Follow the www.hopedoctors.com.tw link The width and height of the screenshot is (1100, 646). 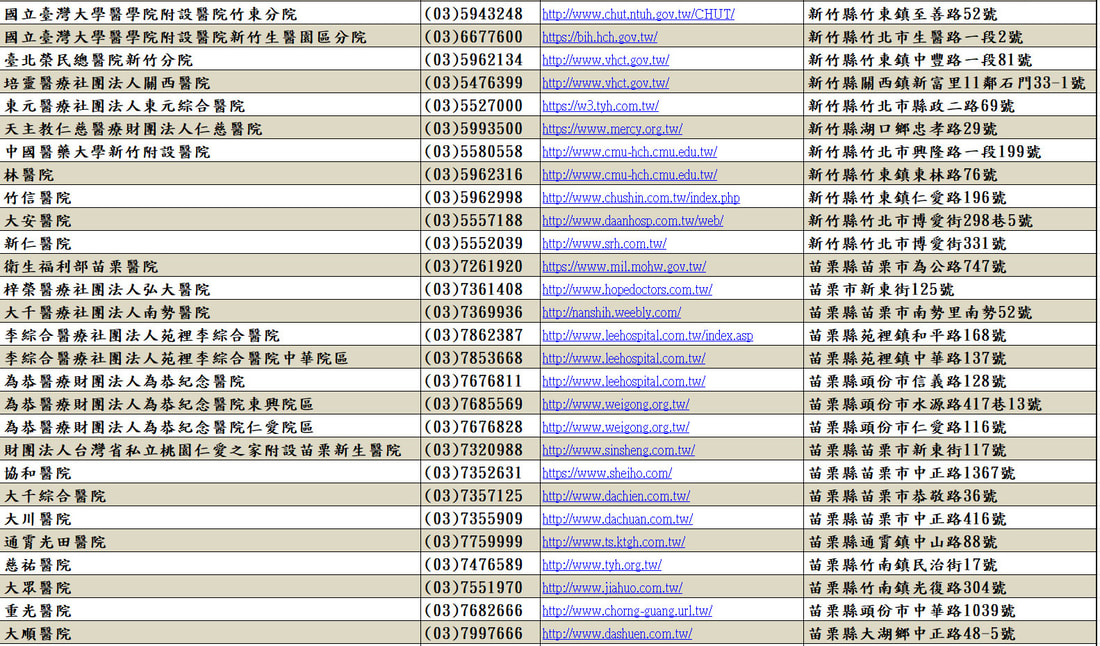pos(627,290)
